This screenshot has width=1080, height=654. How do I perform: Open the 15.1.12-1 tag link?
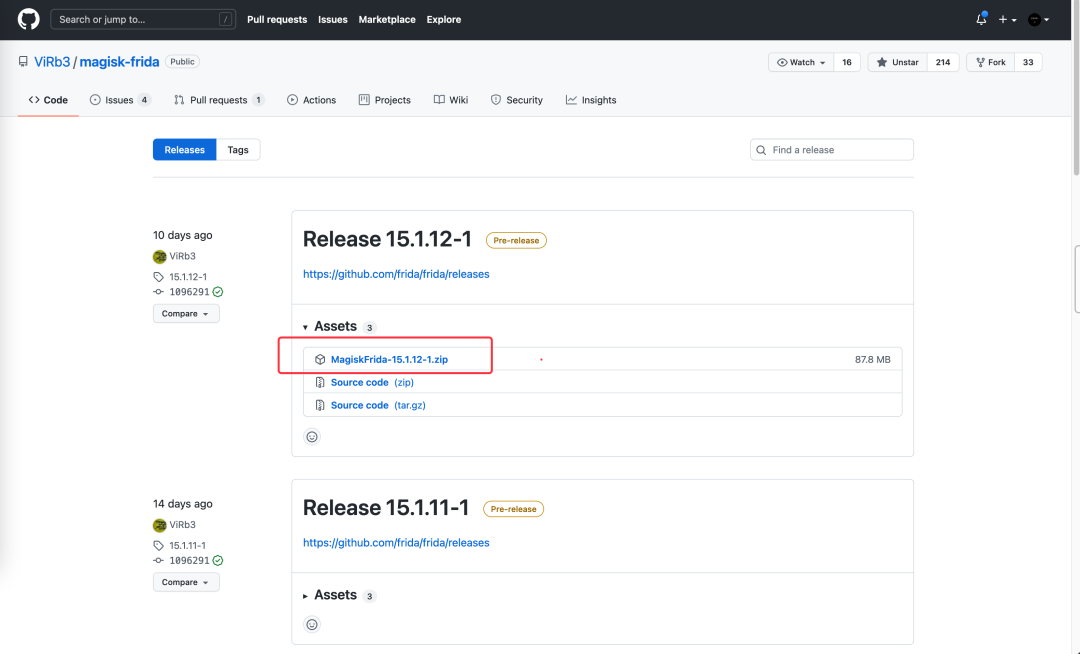188,277
